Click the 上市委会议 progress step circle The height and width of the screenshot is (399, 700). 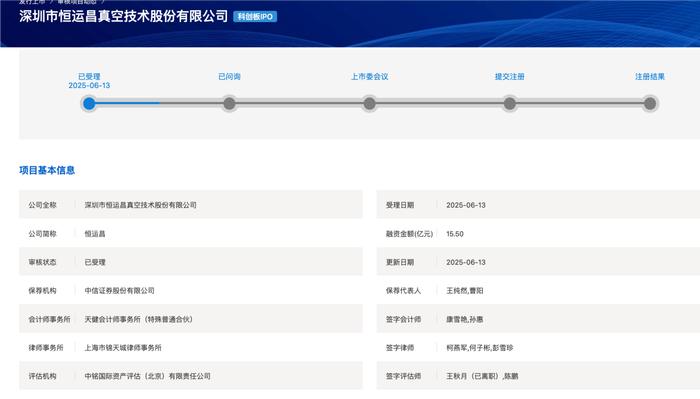click(370, 104)
